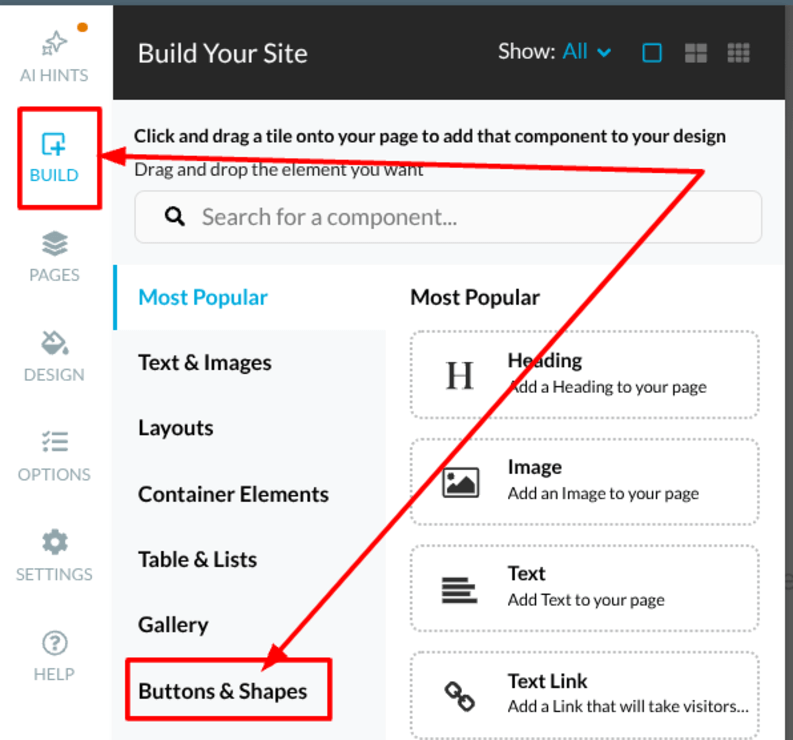Click the magnifier search icon

click(174, 216)
